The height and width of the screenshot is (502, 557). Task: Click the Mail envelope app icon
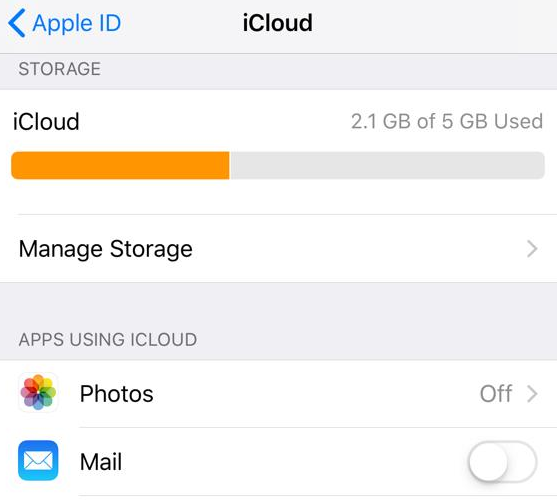pos(38,460)
